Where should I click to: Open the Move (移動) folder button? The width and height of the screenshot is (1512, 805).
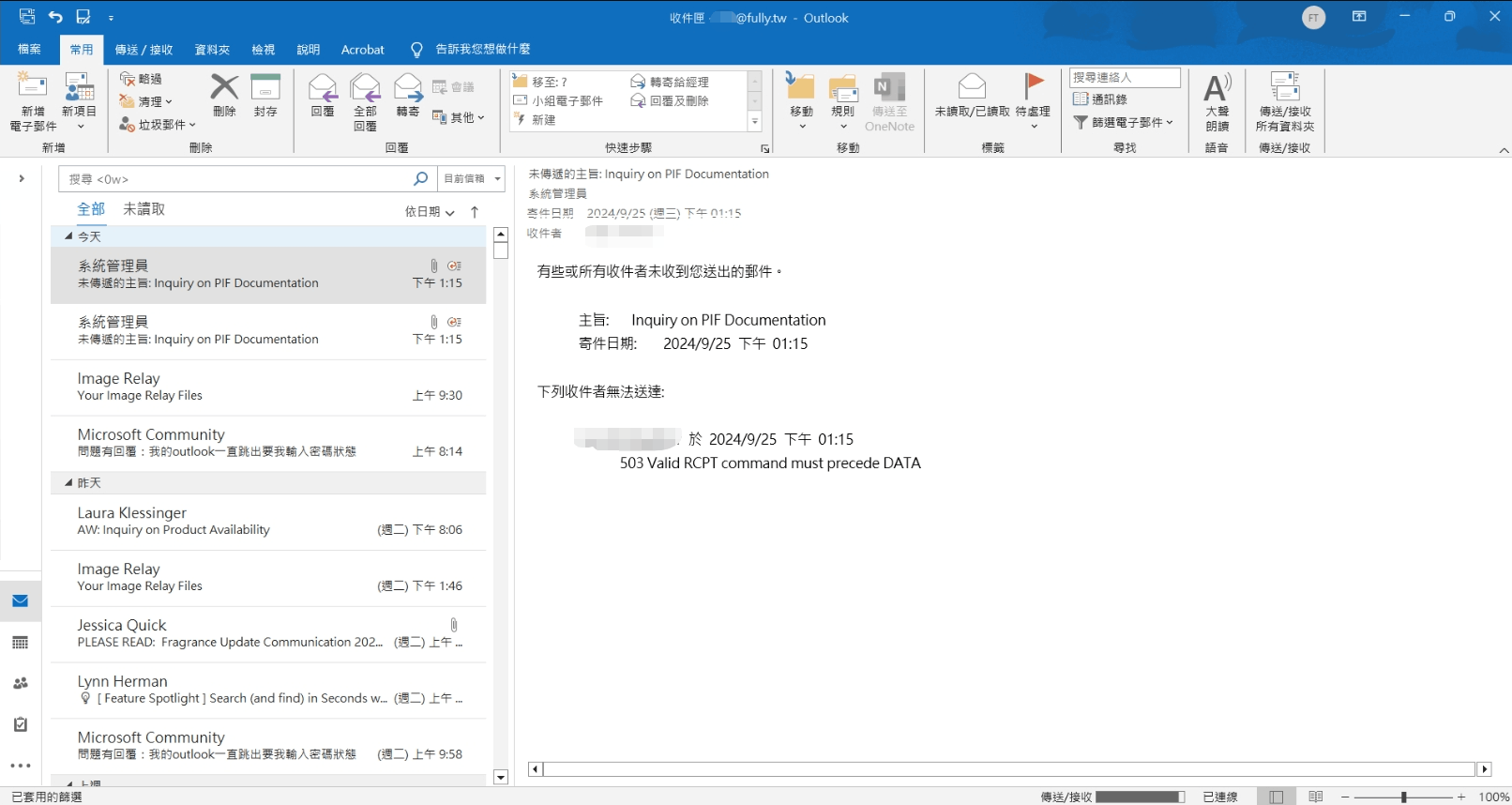801,101
